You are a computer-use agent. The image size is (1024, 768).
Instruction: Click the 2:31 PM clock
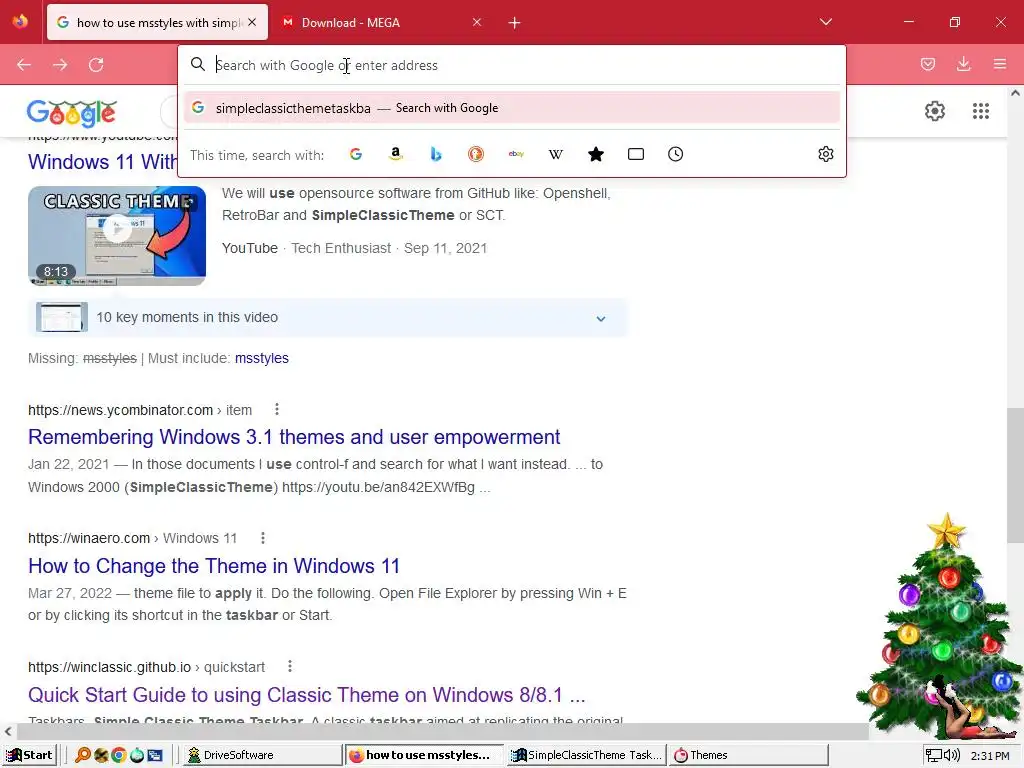tap(989, 756)
